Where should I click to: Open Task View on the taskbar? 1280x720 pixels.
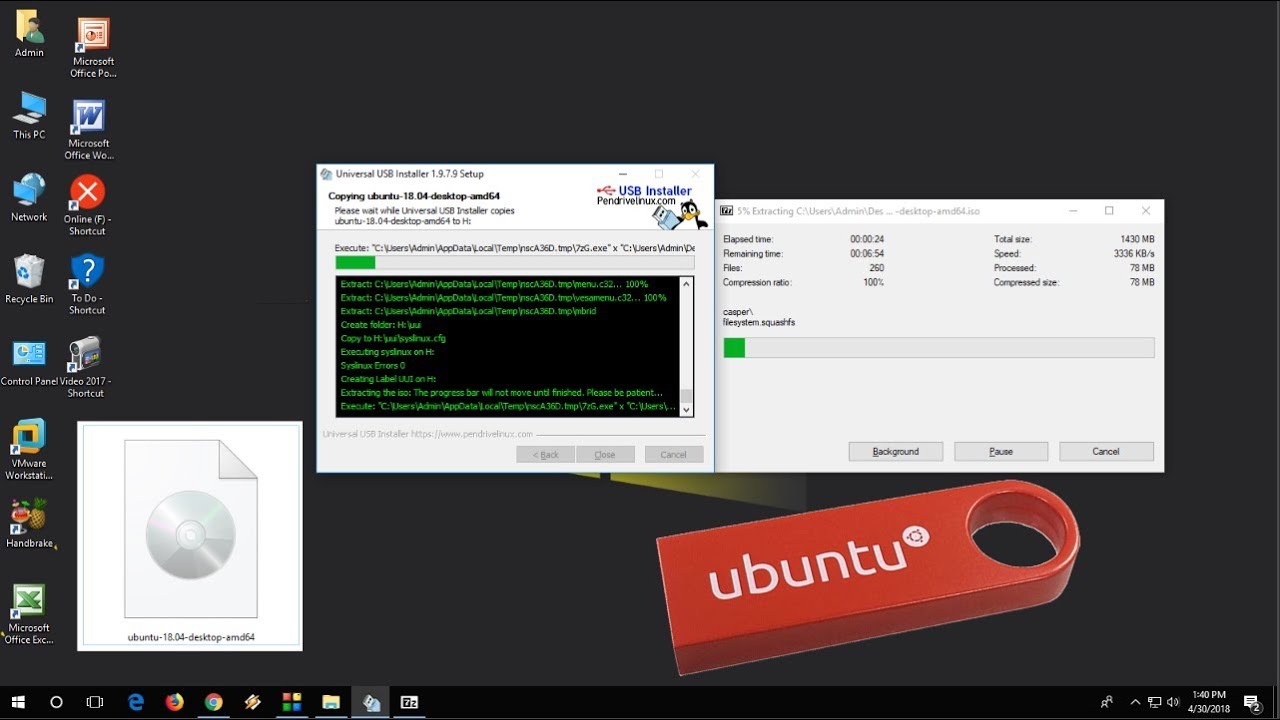coord(95,702)
